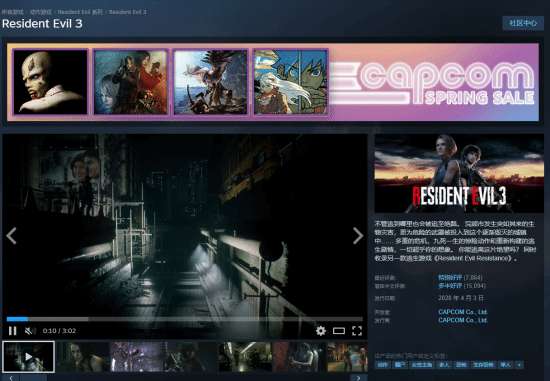Open the Monster Hunter art tile in banner
Image resolution: width=550 pixels, height=381 pixels.
point(211,82)
